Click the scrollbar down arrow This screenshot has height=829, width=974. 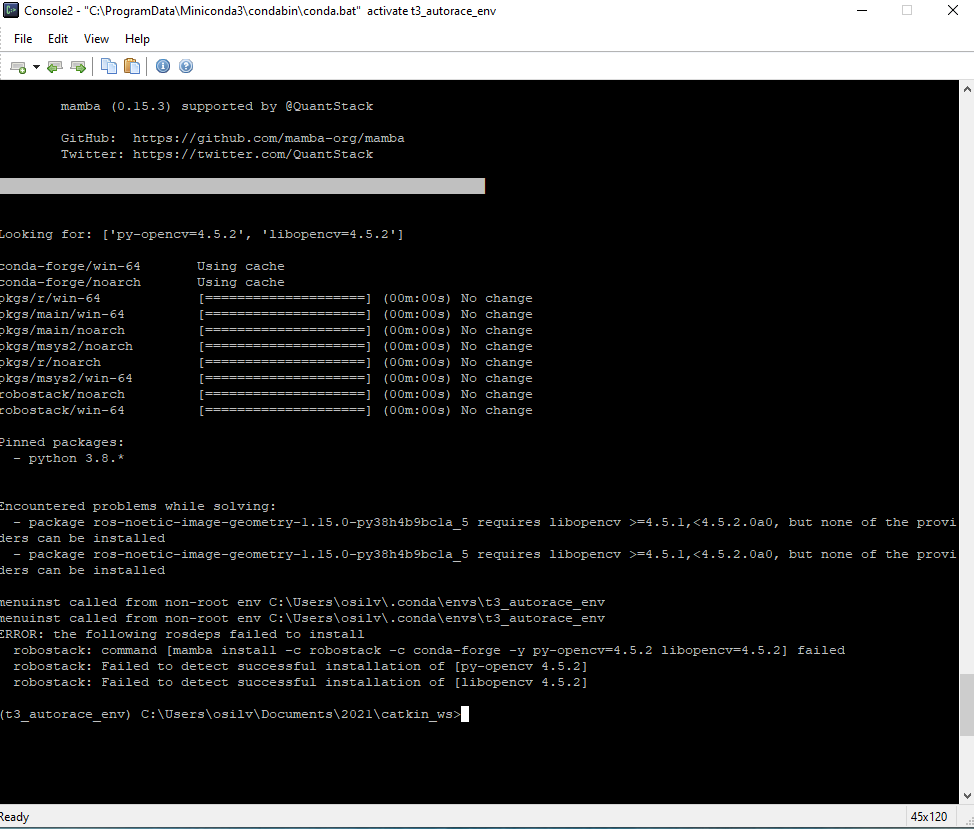(967, 795)
